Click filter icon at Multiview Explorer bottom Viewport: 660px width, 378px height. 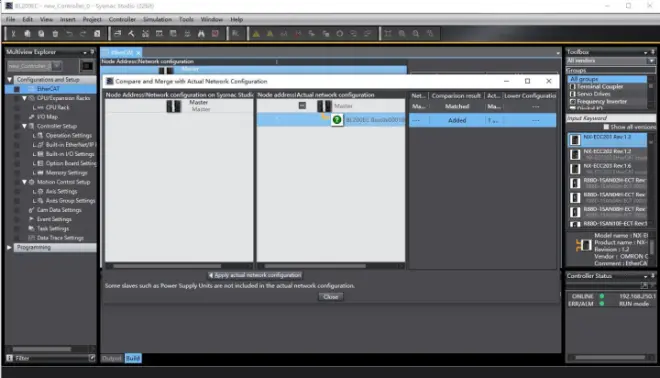coord(9,358)
